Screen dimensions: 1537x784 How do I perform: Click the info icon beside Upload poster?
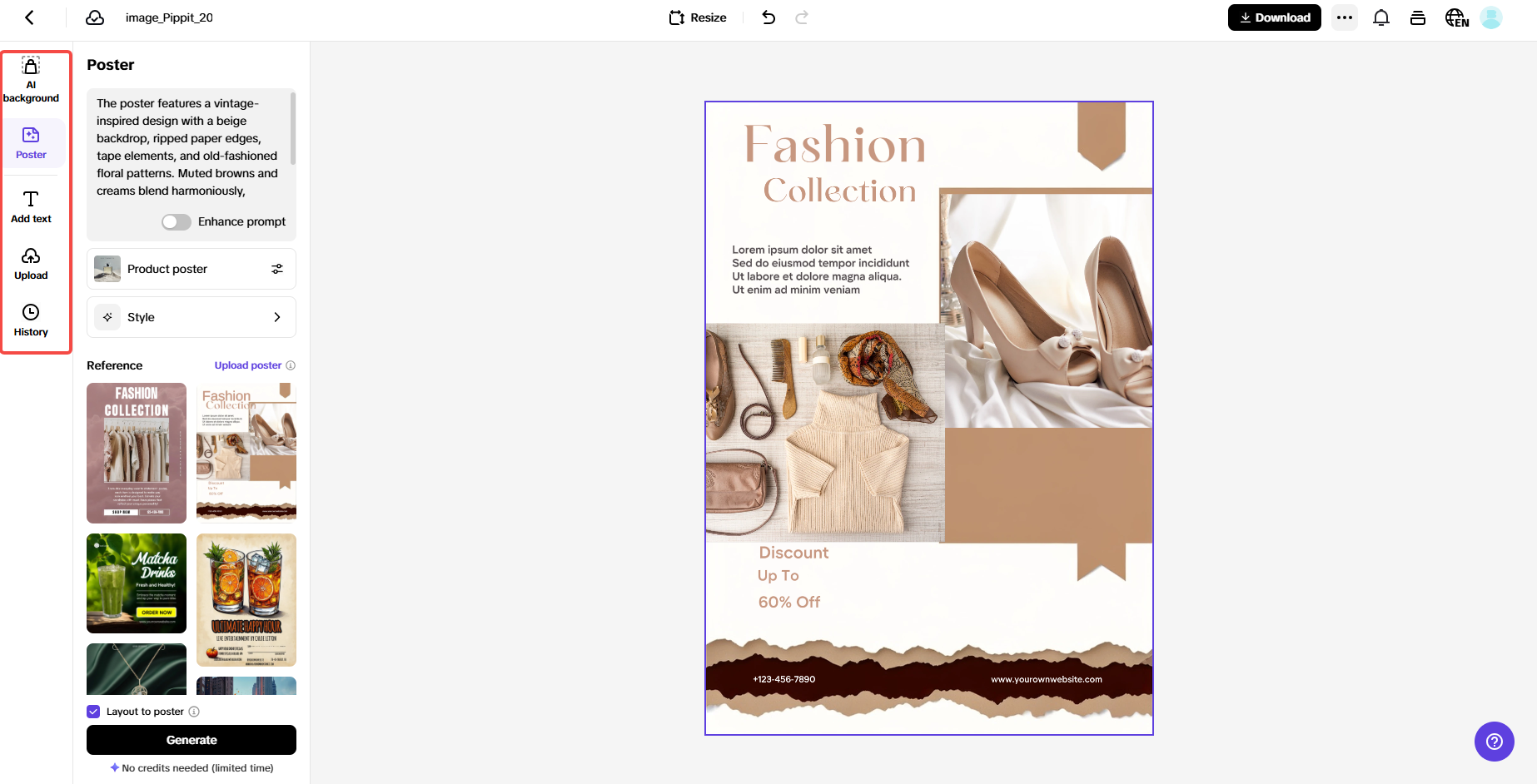291,365
